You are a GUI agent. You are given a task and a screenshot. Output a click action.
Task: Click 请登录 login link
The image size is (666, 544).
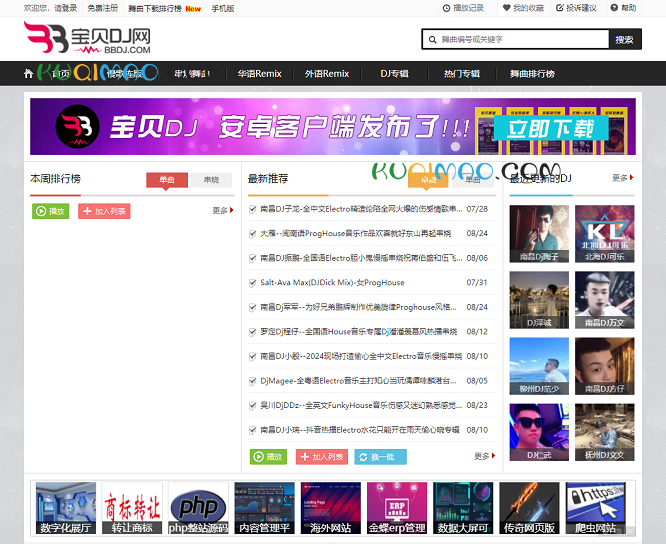click(65, 8)
